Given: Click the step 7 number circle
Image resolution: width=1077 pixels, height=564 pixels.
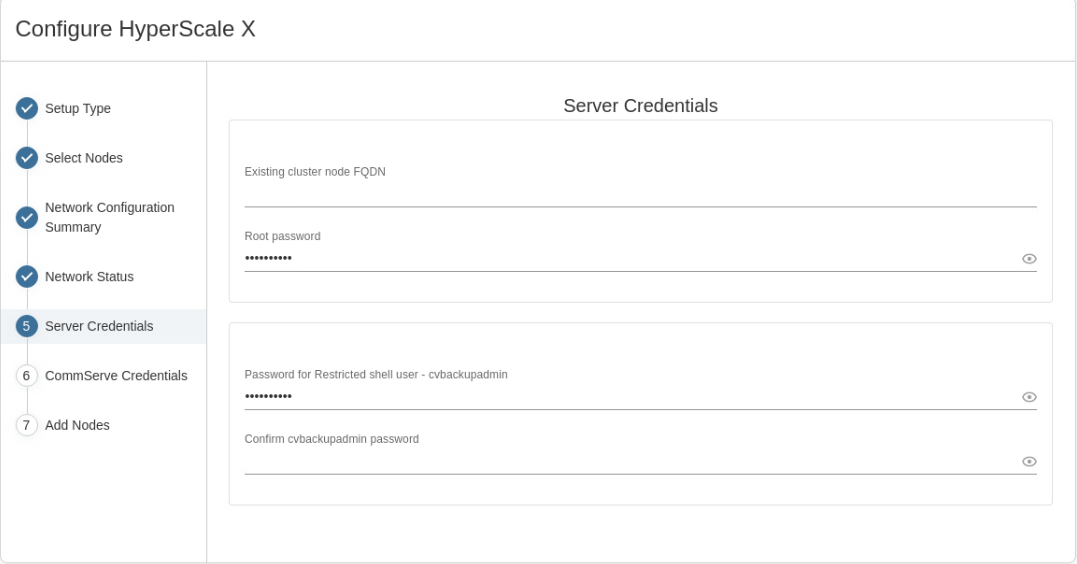Looking at the screenshot, I should point(27,425).
